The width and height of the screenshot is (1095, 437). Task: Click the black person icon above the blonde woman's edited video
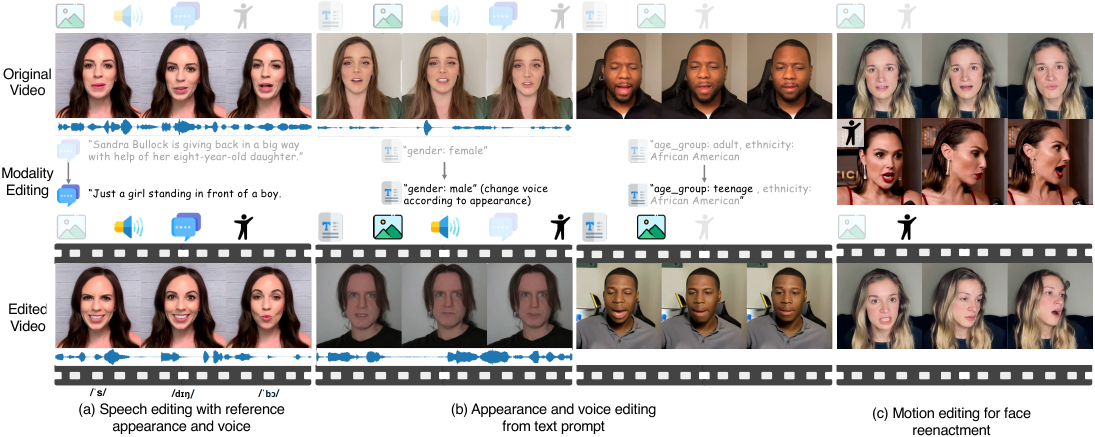[x=906, y=227]
